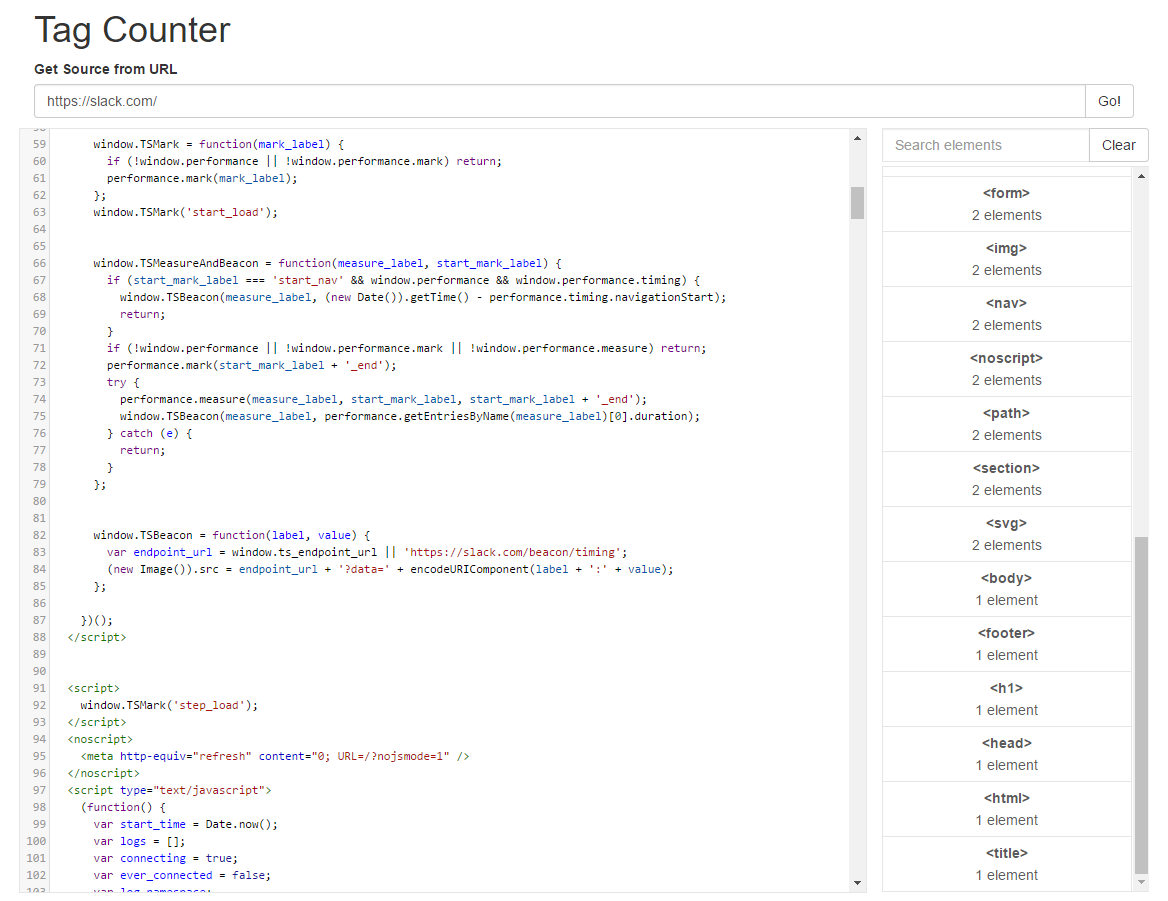Select the <head> tag entry

click(1006, 754)
